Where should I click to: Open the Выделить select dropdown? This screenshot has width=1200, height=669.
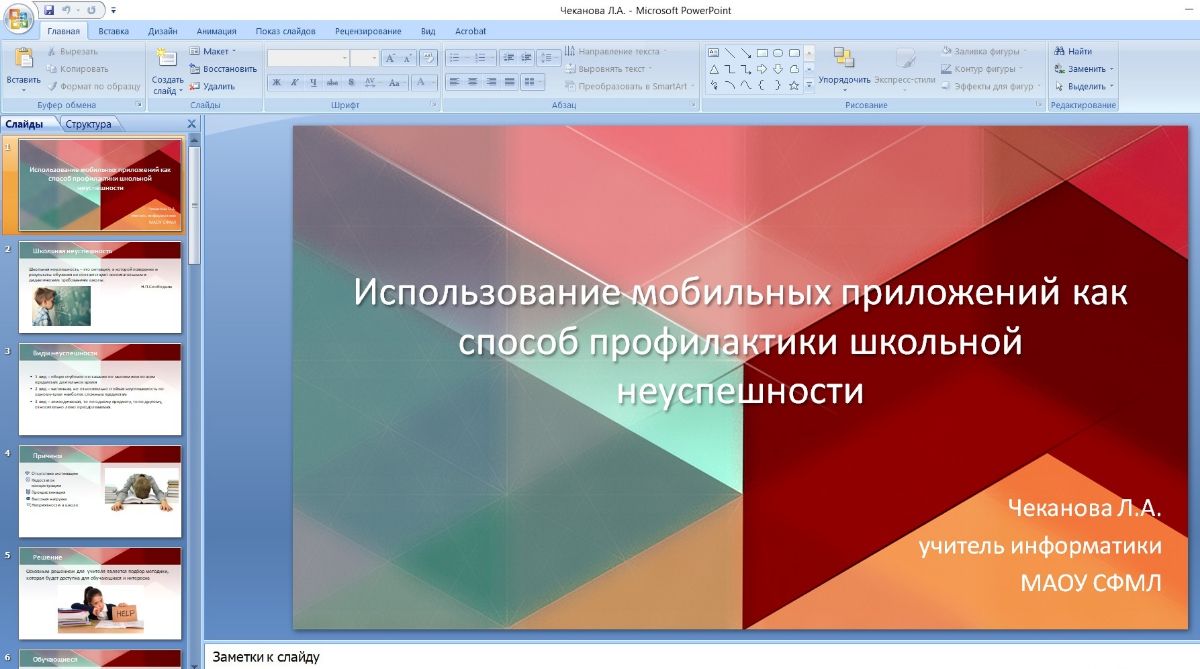pos(1084,86)
